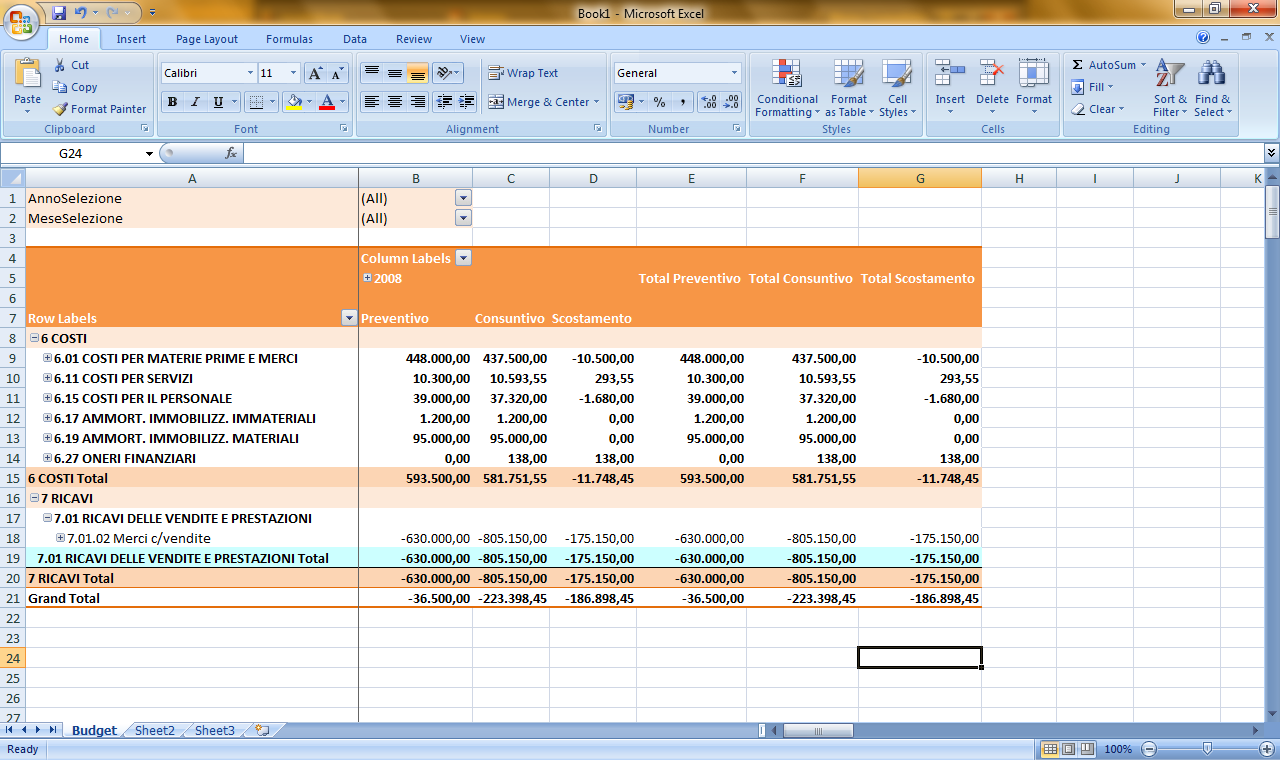Open the font size dropdown
Screen dimensions: 1280x760
point(293,73)
